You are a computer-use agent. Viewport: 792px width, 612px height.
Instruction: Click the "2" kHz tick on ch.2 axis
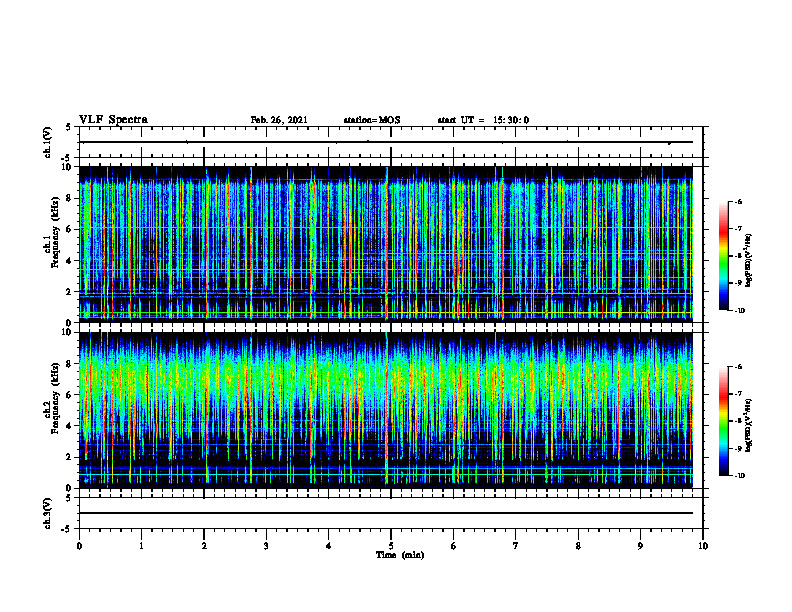69,457
